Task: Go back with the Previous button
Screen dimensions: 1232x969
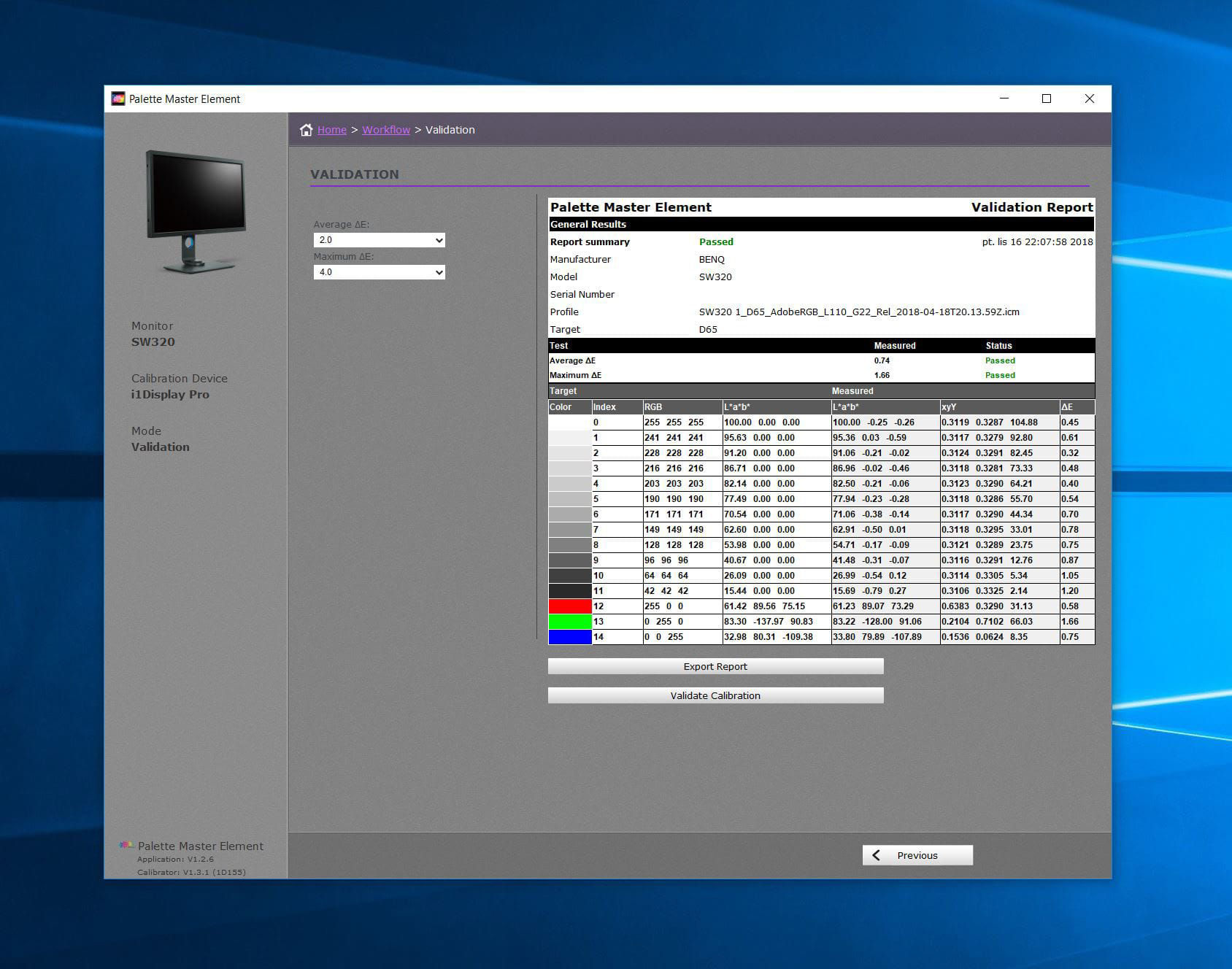Action: [917, 855]
